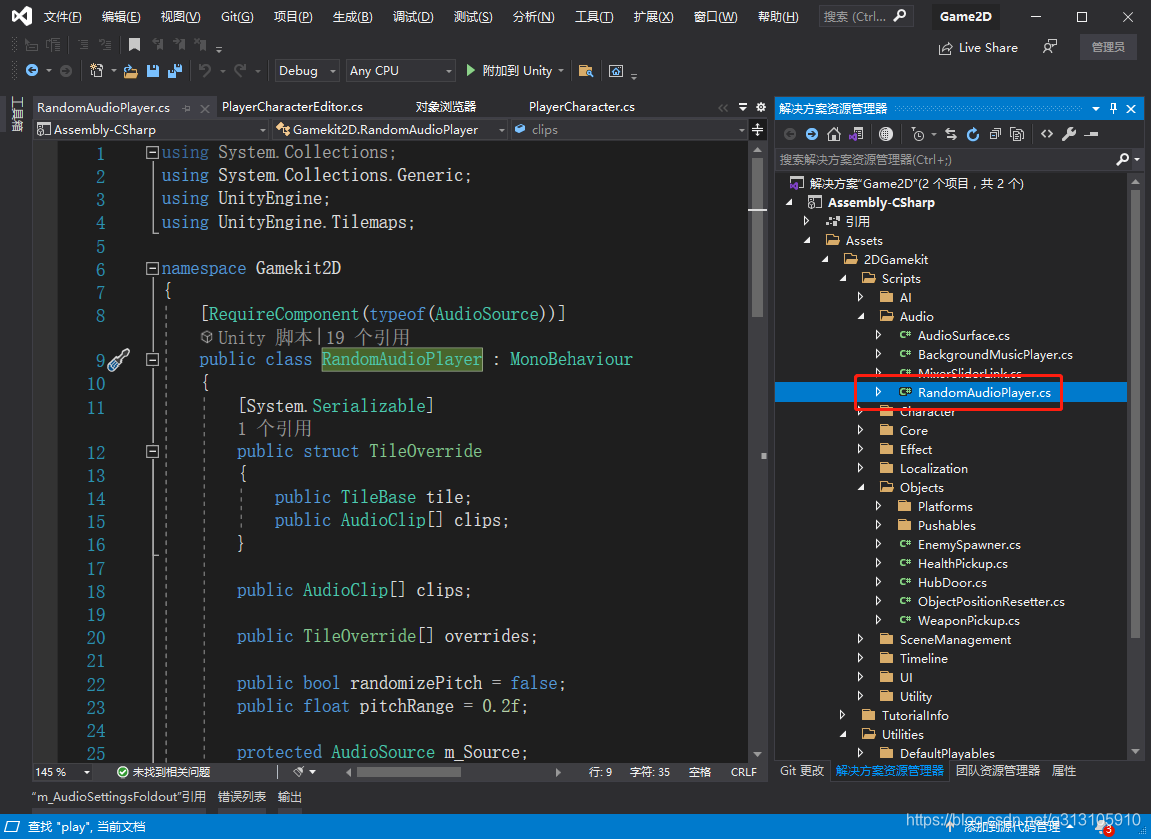This screenshot has width=1151, height=839.
Task: Switch views using the purple Visual Studio icon
Action: [x=856, y=134]
